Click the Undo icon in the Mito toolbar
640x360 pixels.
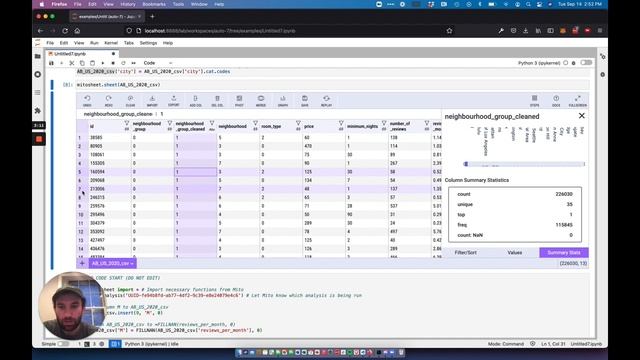coord(87,100)
